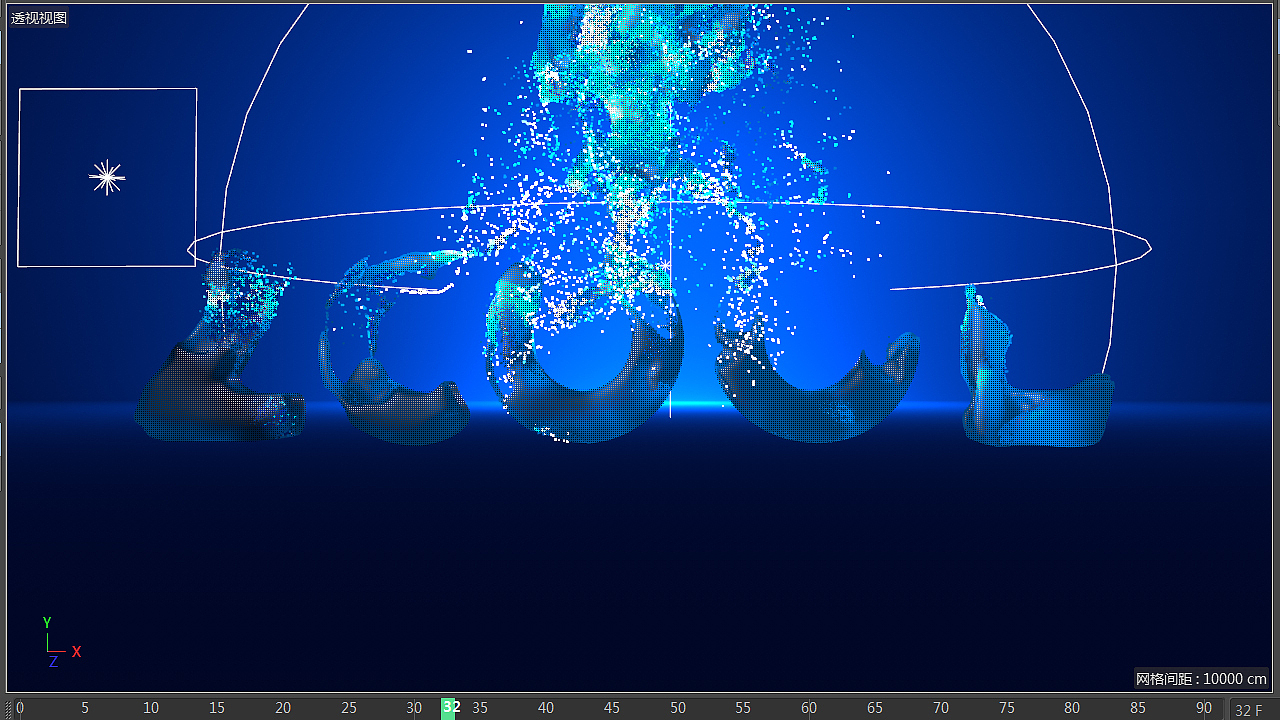Jump to frame 45 on timeline ruler
Screen dimensions: 1280x720
(612, 708)
